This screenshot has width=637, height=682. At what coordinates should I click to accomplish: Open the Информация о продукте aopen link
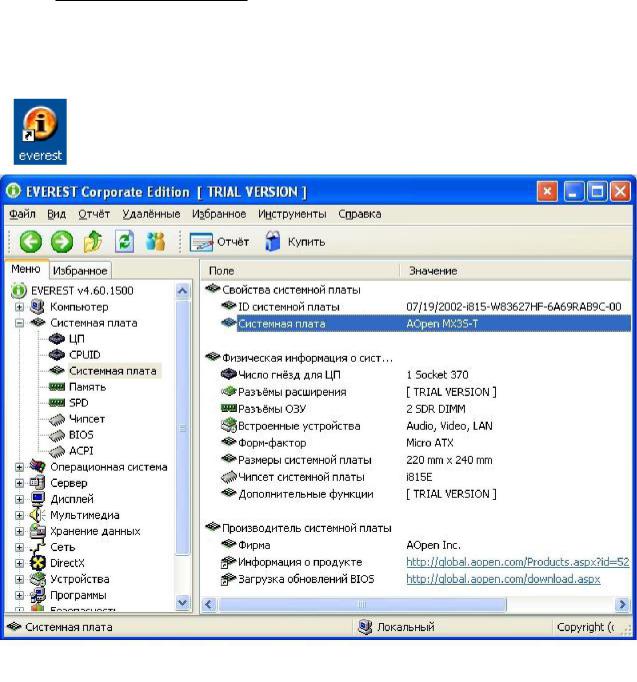pyautogui.click(x=517, y=562)
